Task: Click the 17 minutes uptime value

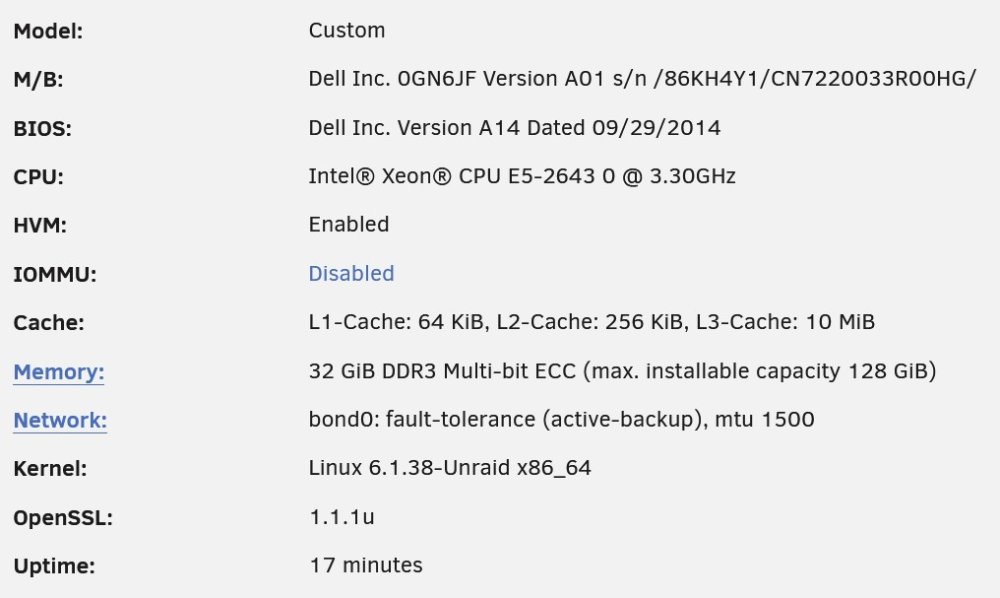Action: click(x=366, y=565)
